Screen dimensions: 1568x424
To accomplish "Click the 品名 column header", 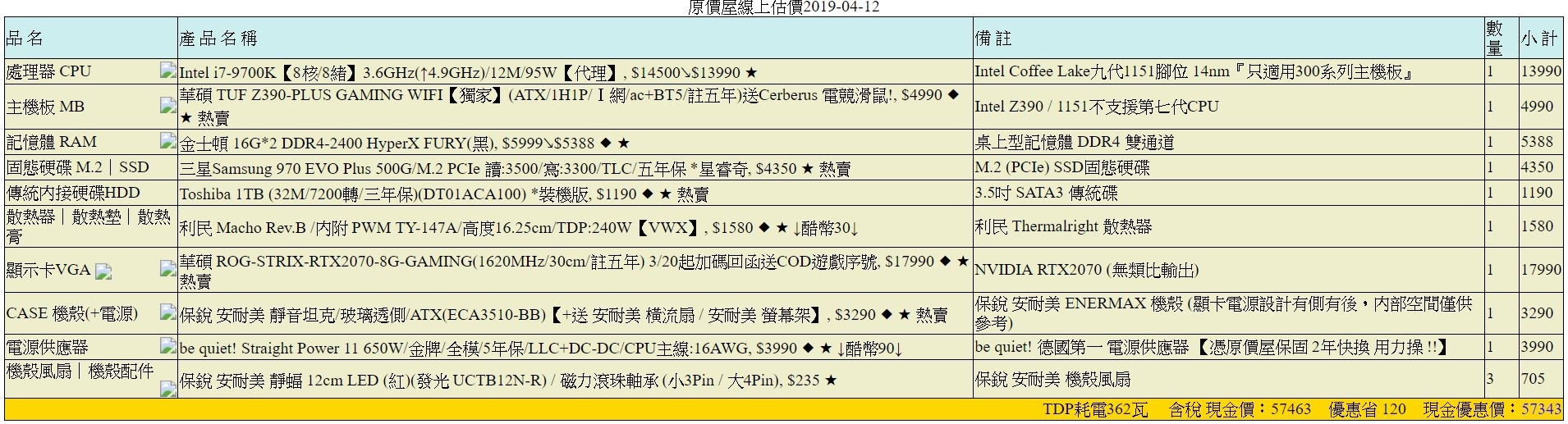I will [x=90, y=38].
